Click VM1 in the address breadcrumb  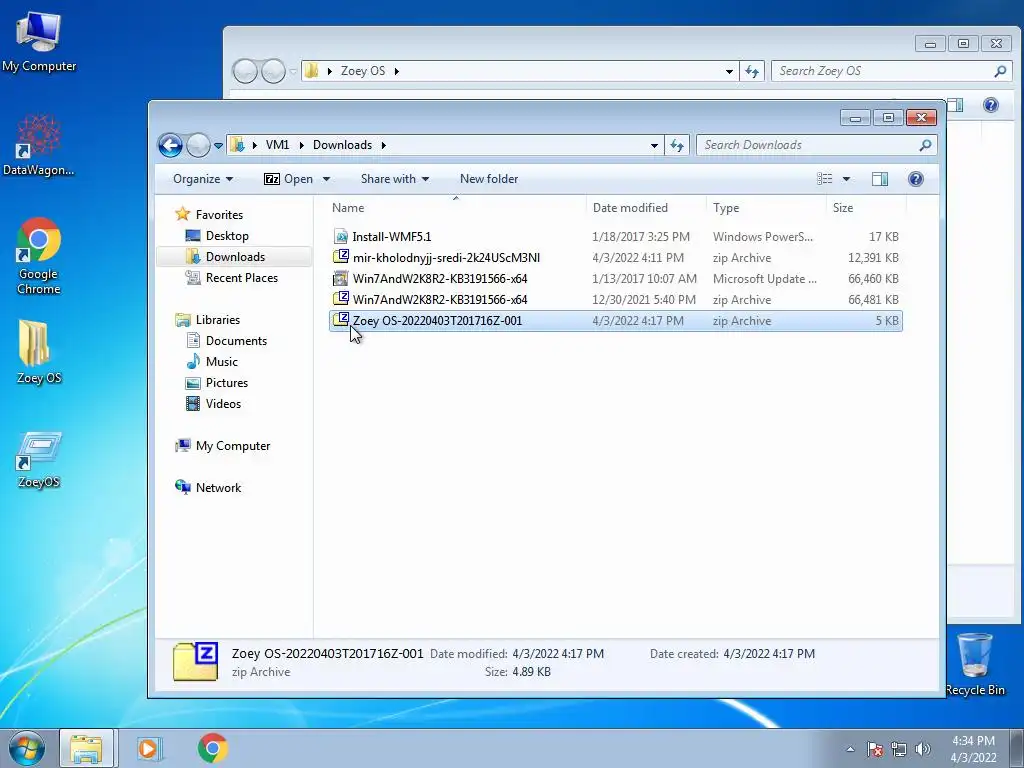click(x=278, y=145)
